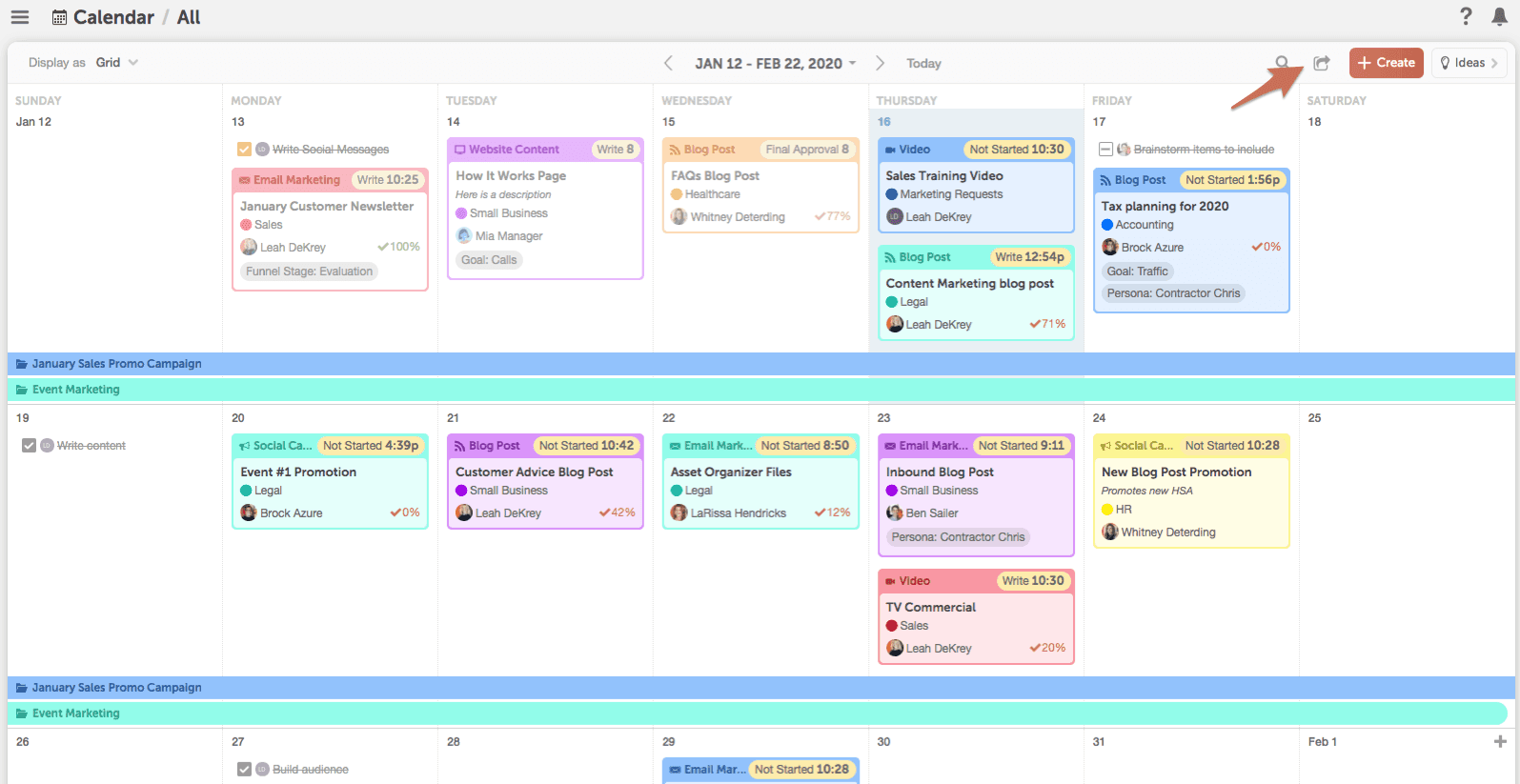Go to previous date range arrow
The image size is (1520, 784).
tap(668, 63)
